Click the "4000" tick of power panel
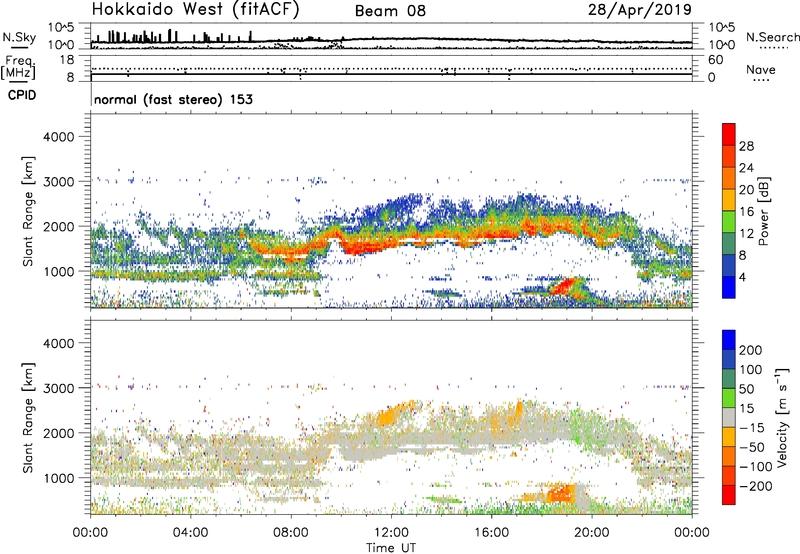Screen dimensions: 800x554 (x=59, y=137)
